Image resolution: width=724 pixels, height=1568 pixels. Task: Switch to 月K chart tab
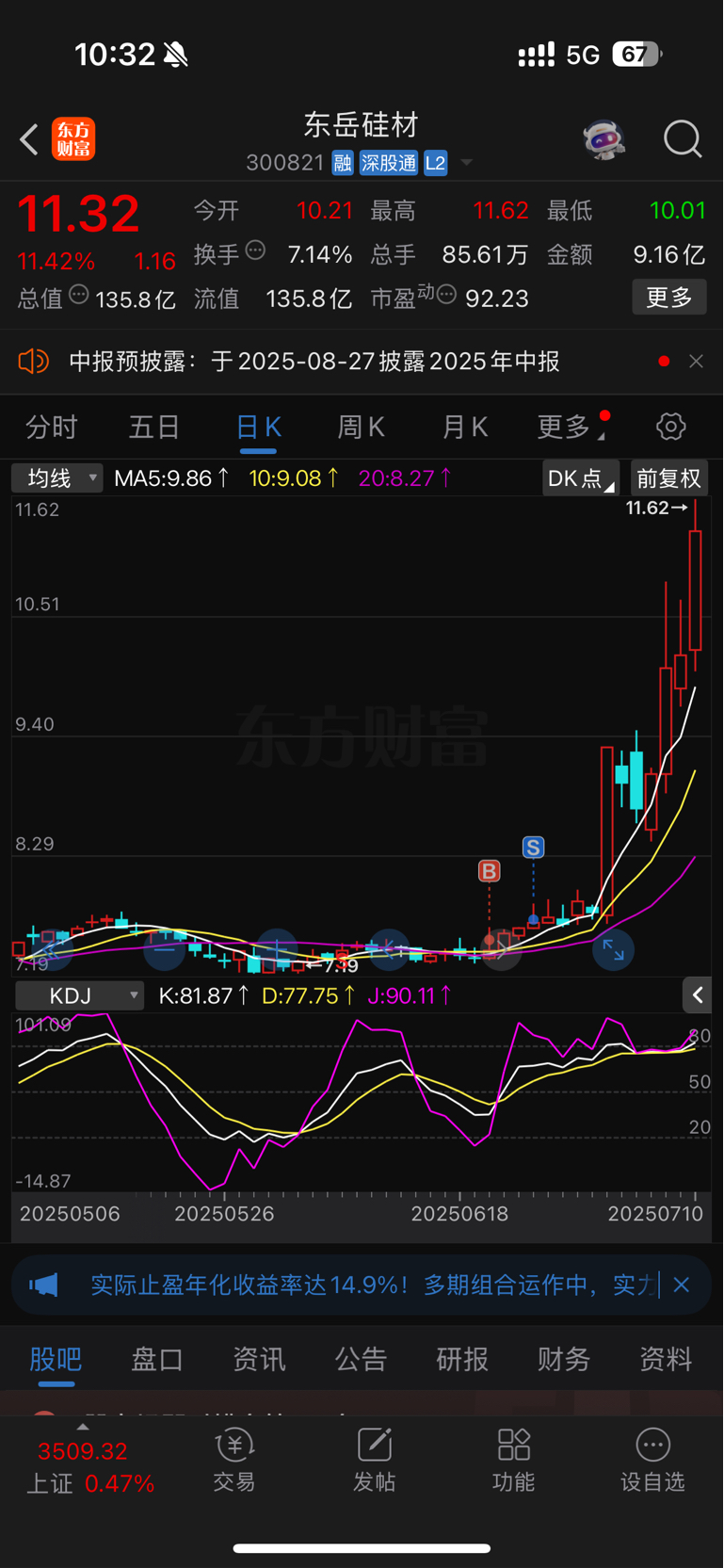pos(464,428)
